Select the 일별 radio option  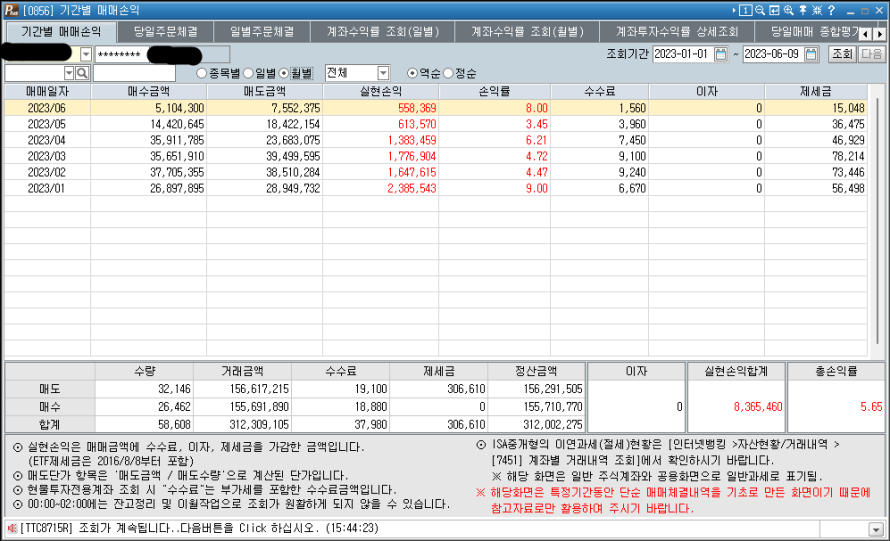point(249,73)
